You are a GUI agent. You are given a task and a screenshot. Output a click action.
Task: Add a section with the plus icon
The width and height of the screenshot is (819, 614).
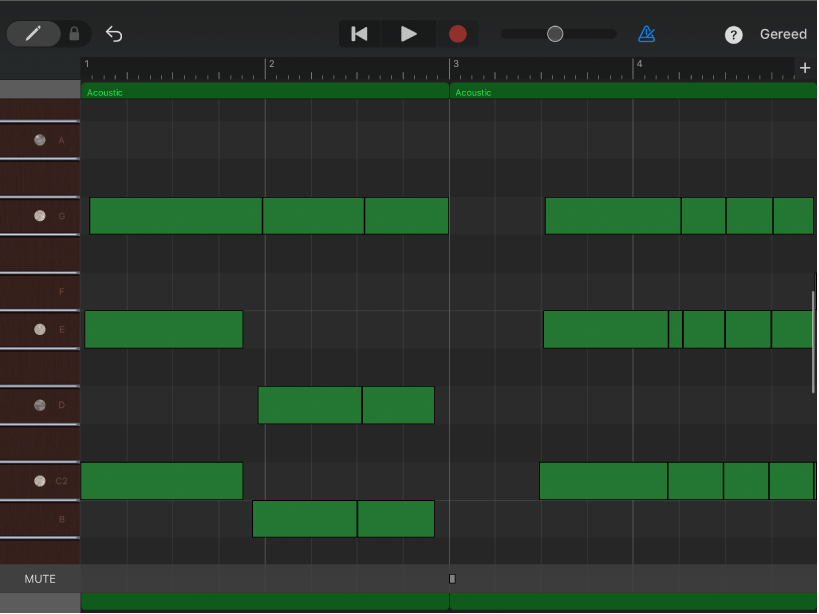tap(805, 67)
